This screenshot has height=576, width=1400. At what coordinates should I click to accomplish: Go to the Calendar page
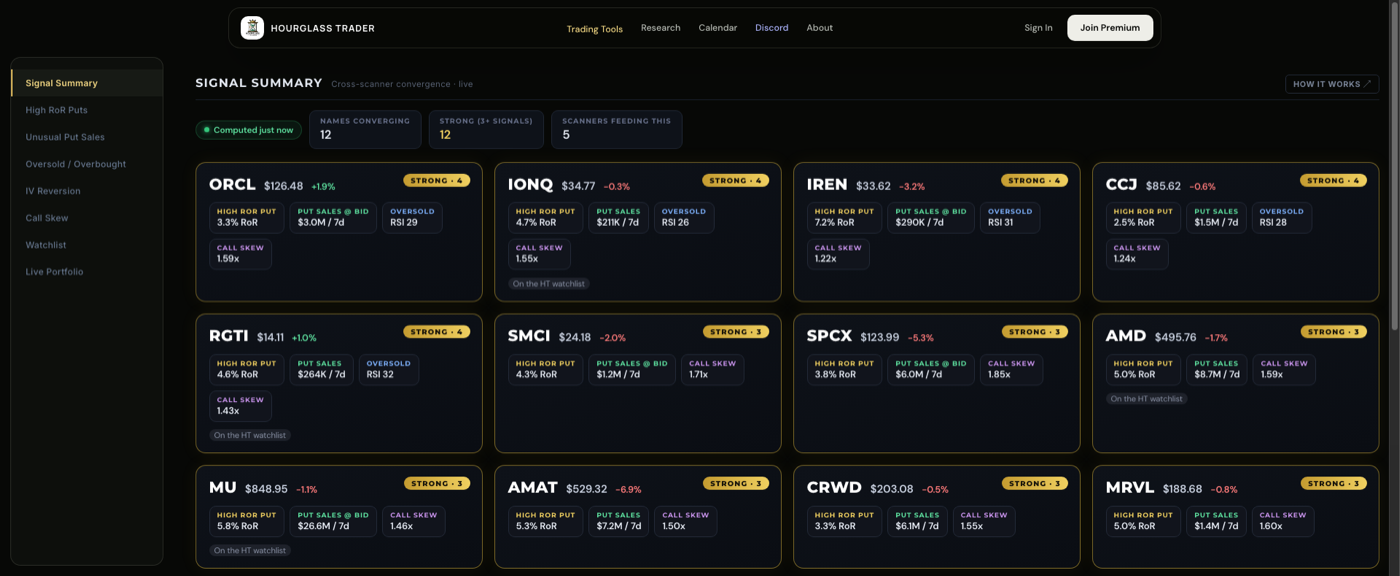click(718, 28)
